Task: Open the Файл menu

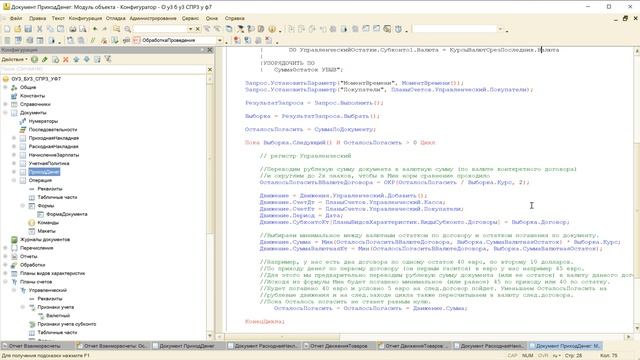Action: tap(16, 18)
